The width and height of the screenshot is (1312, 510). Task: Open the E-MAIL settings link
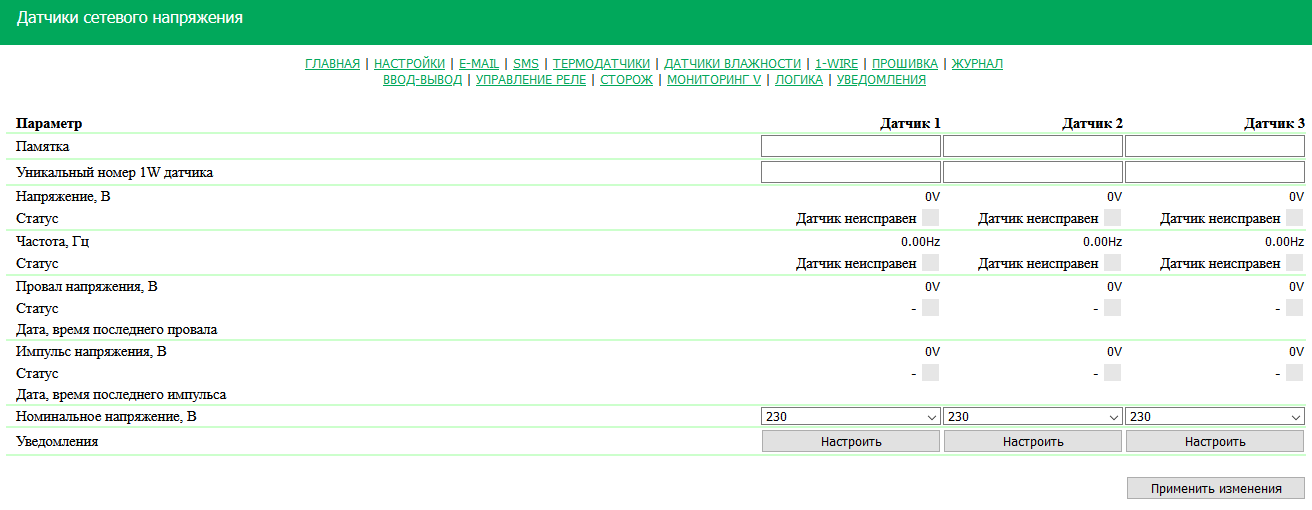coord(479,64)
